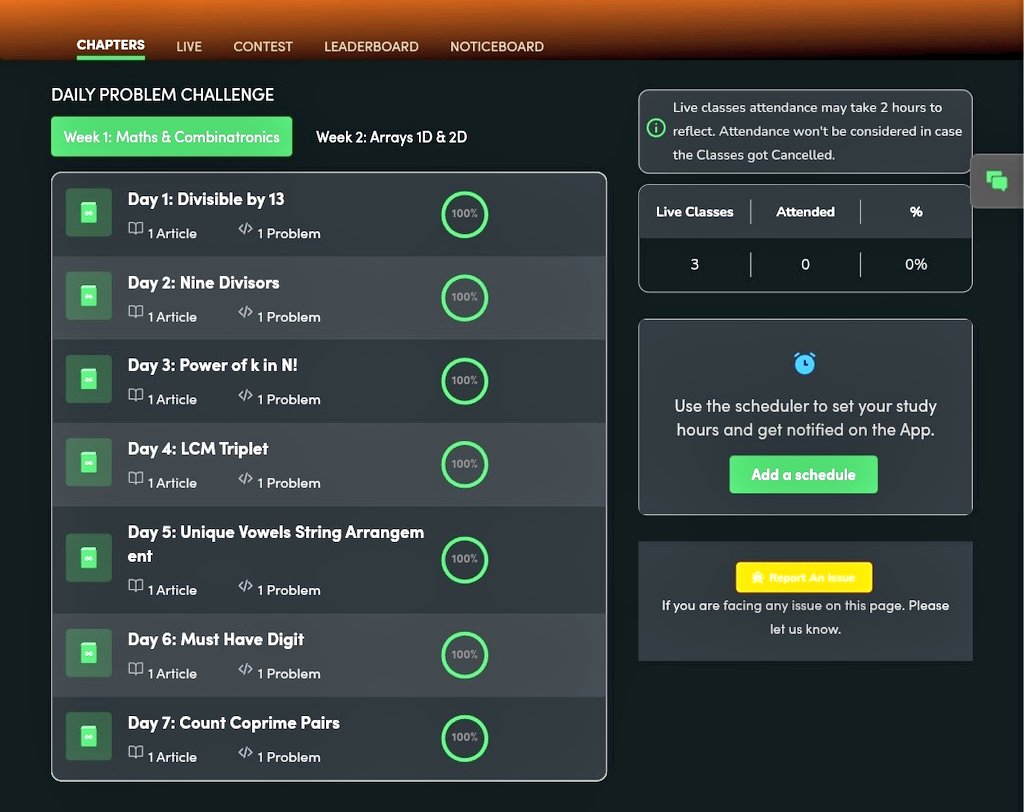Click Day 2 100% progress ring
This screenshot has width=1024, height=812.
point(464,297)
